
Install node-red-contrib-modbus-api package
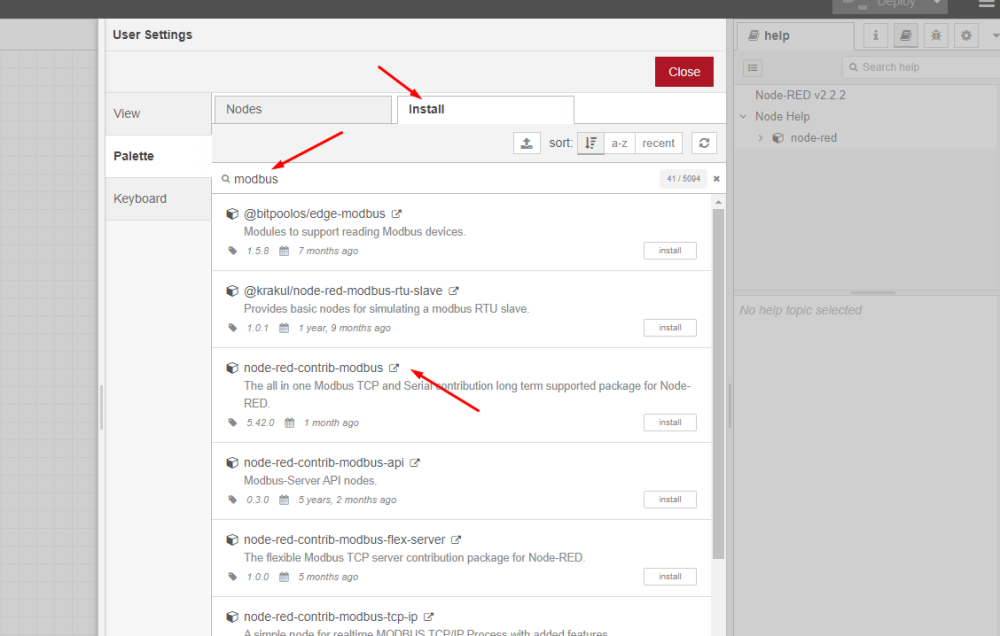coord(670,499)
